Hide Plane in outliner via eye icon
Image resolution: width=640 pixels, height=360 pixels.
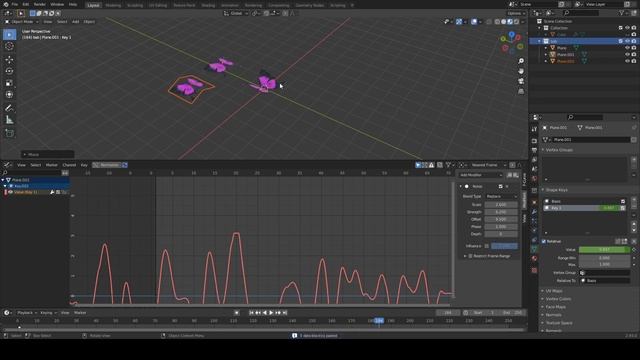pos(627,48)
